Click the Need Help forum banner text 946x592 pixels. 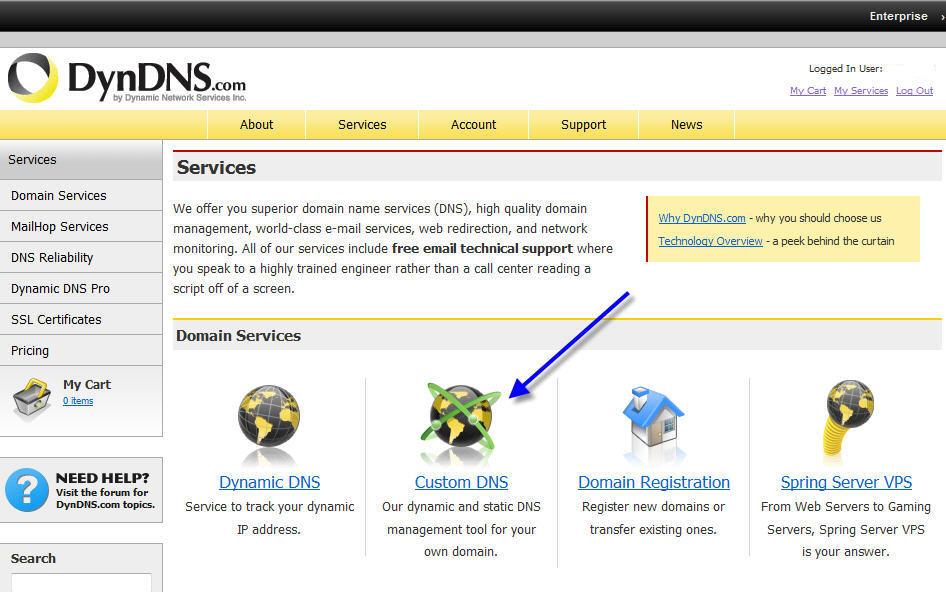[105, 491]
